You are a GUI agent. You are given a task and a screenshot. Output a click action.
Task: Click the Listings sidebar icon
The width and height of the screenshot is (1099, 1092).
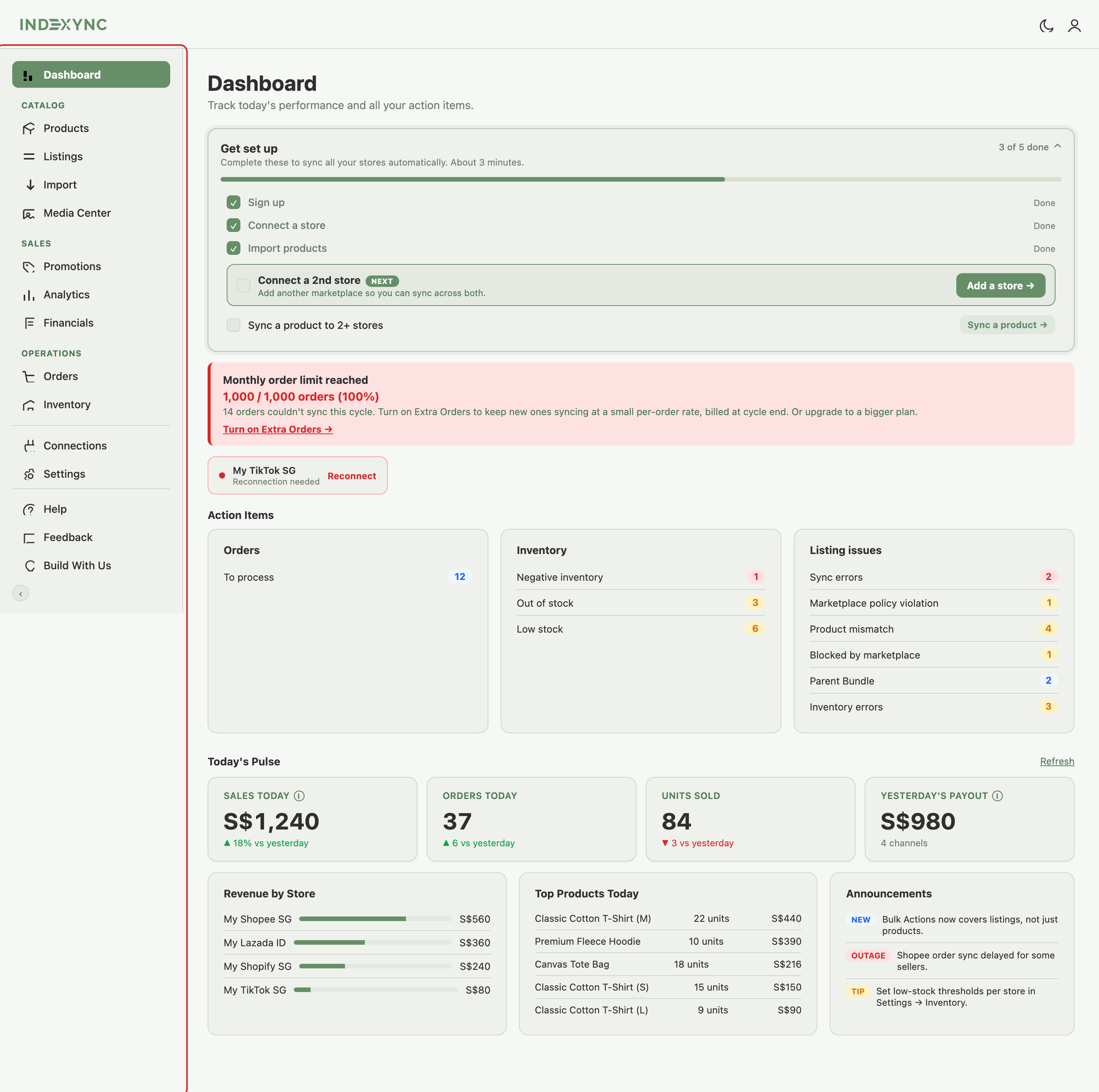click(29, 156)
